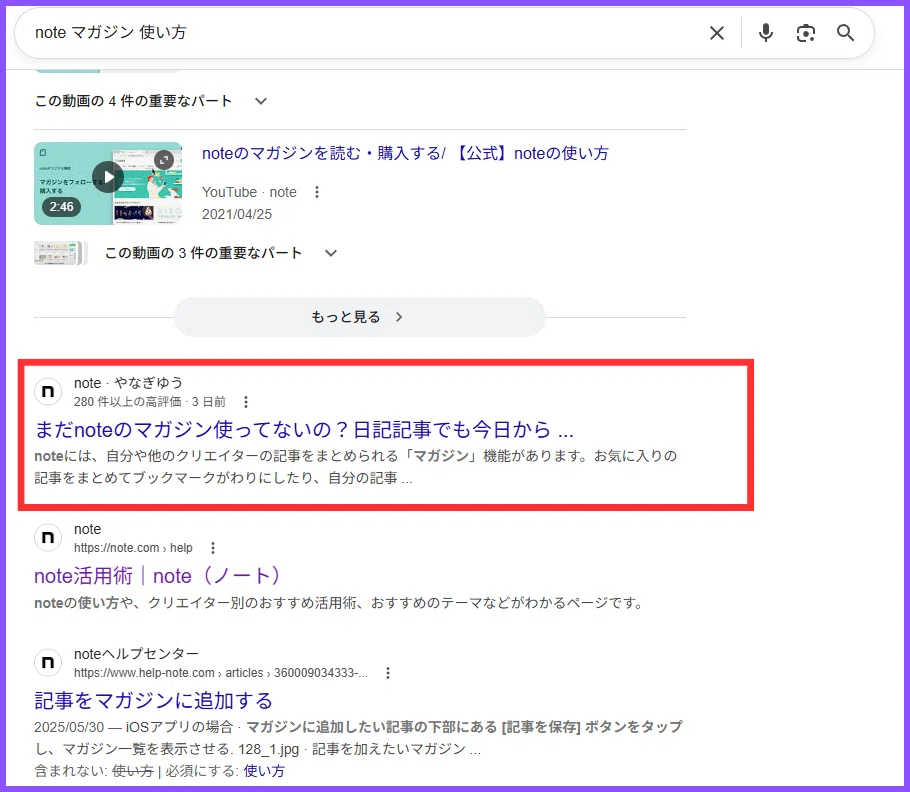This screenshot has height=792, width=910.
Task: Open the '記事をマガジンに追加する' result
Action: pyautogui.click(x=153, y=700)
